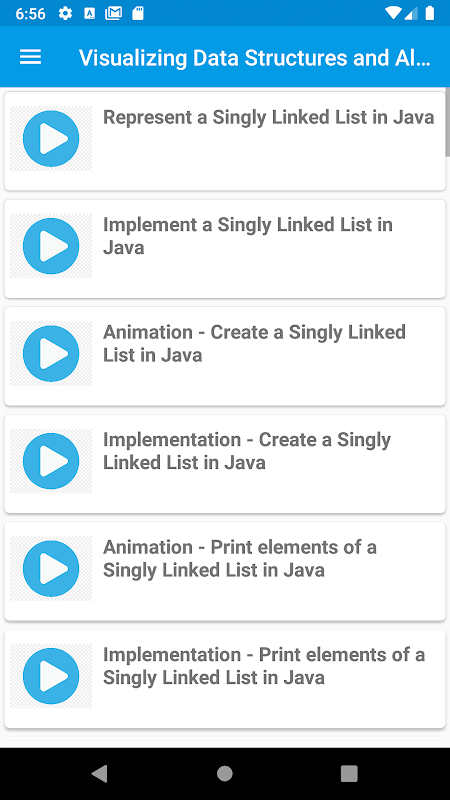Tap the settings gear in status bar

(65, 13)
